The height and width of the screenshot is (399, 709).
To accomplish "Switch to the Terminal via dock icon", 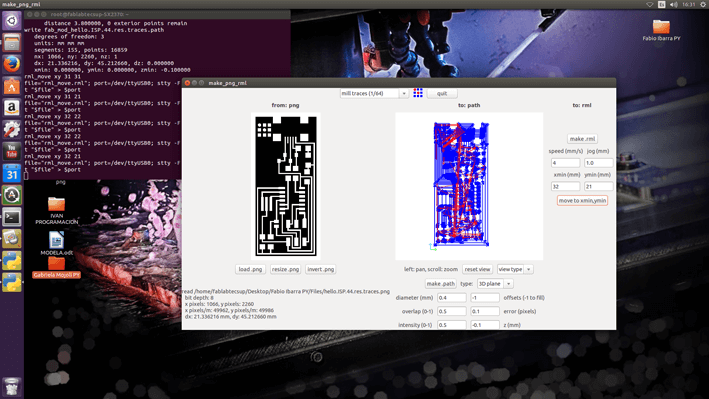I will pos(12,217).
